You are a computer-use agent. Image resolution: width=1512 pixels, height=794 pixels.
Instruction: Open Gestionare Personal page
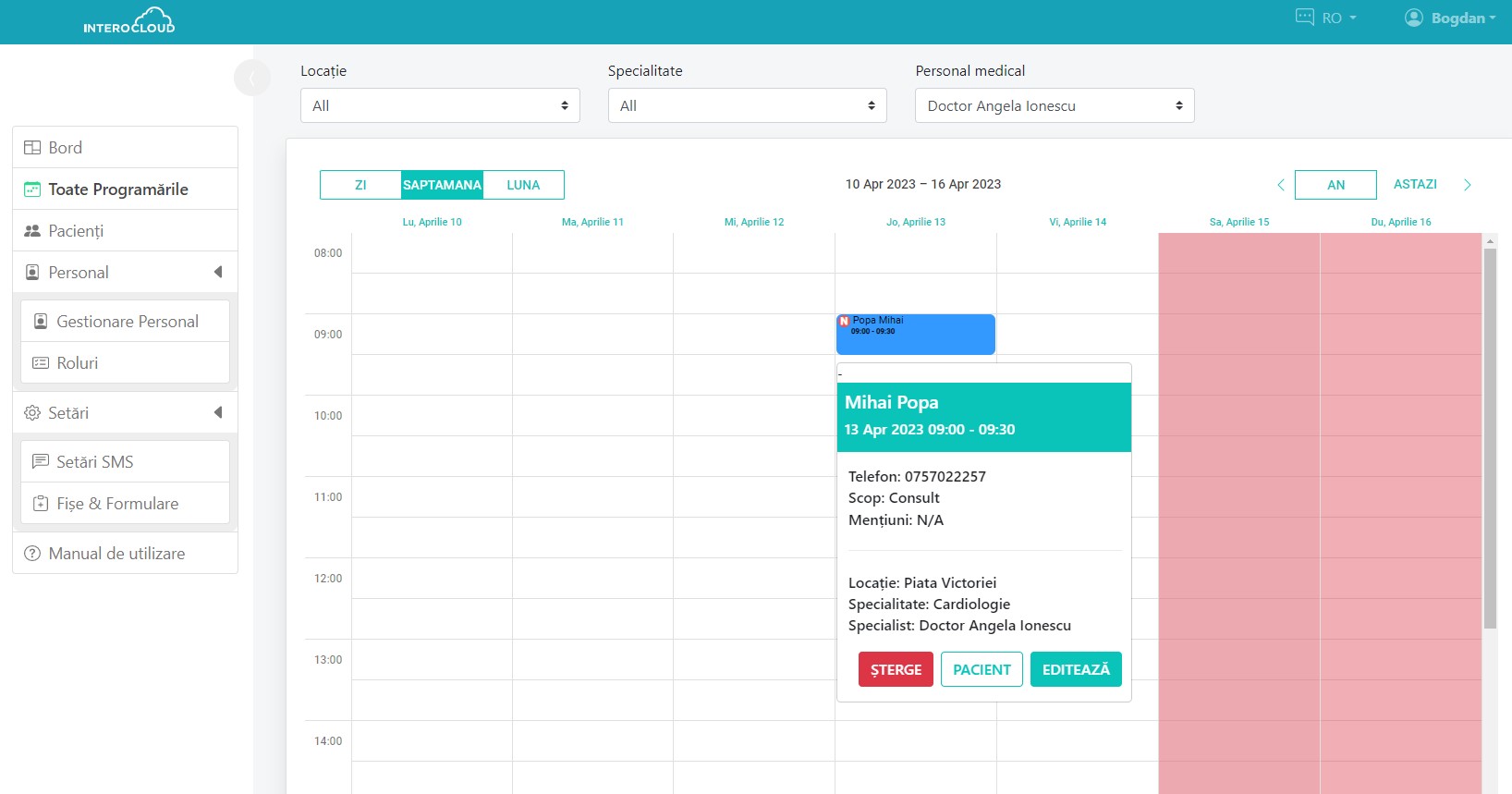click(125, 322)
